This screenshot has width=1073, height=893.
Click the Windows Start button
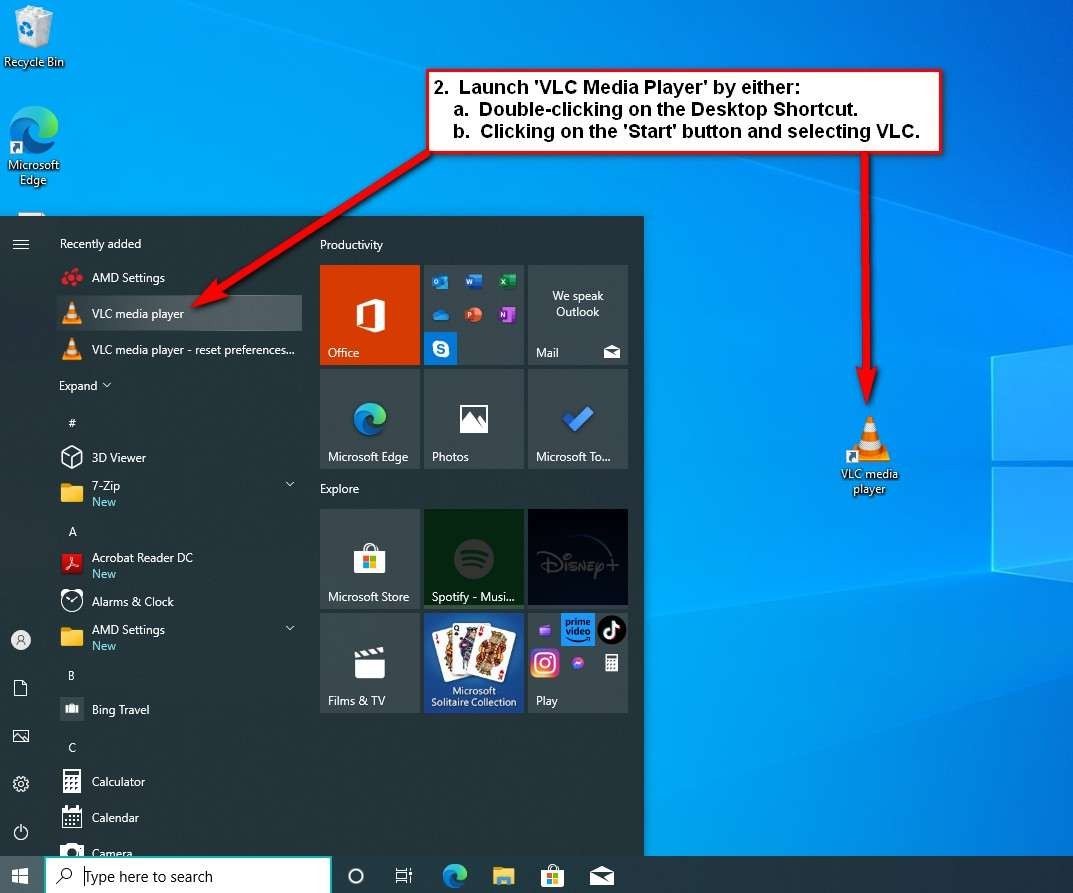click(x=21, y=875)
